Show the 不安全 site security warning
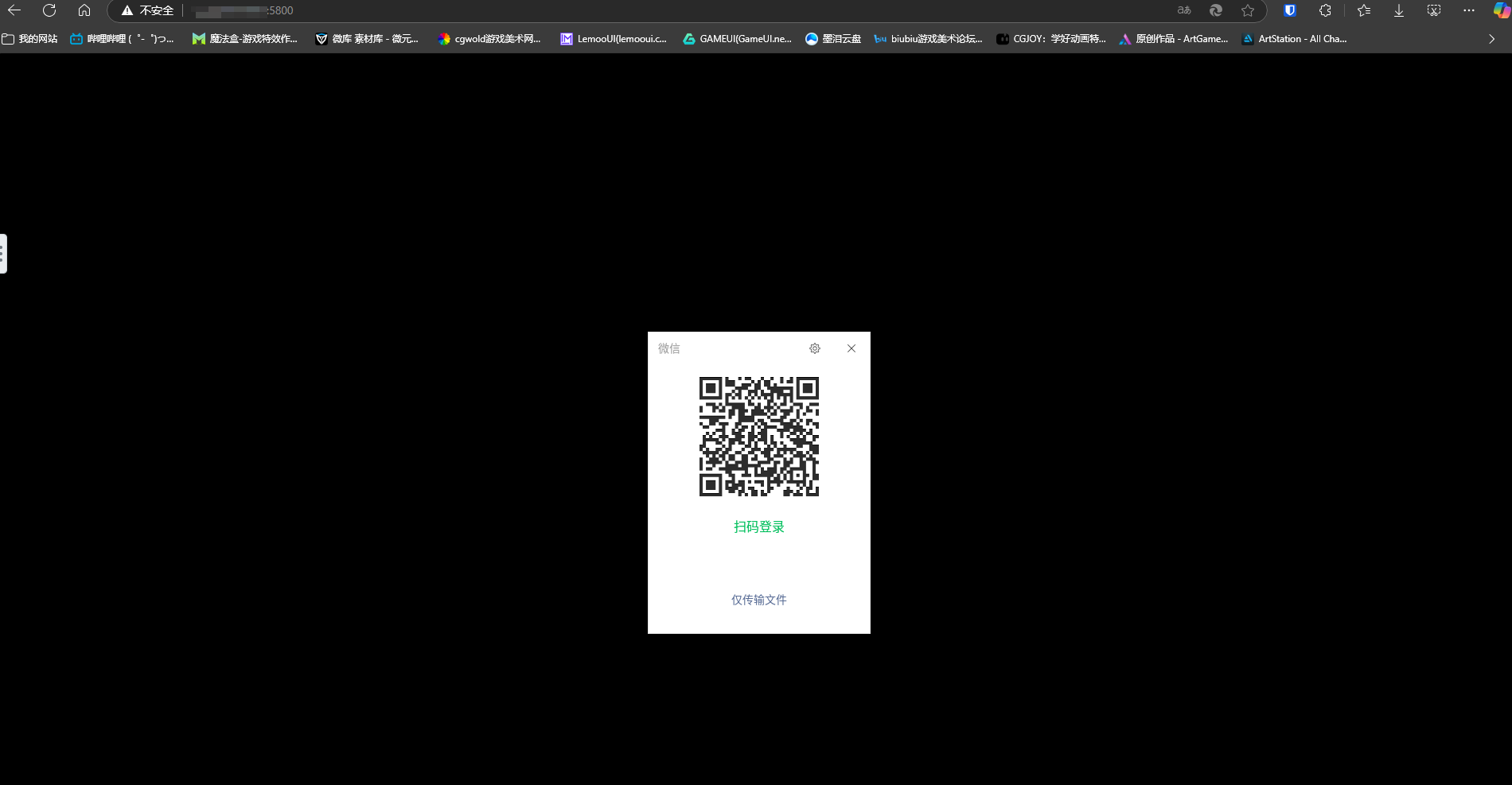The height and width of the screenshot is (785, 1512). [147, 10]
